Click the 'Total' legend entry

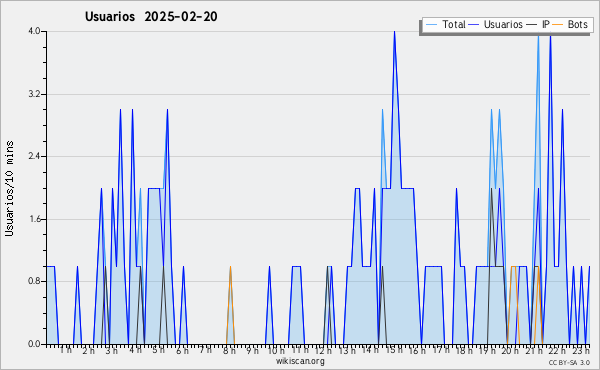point(453,24)
